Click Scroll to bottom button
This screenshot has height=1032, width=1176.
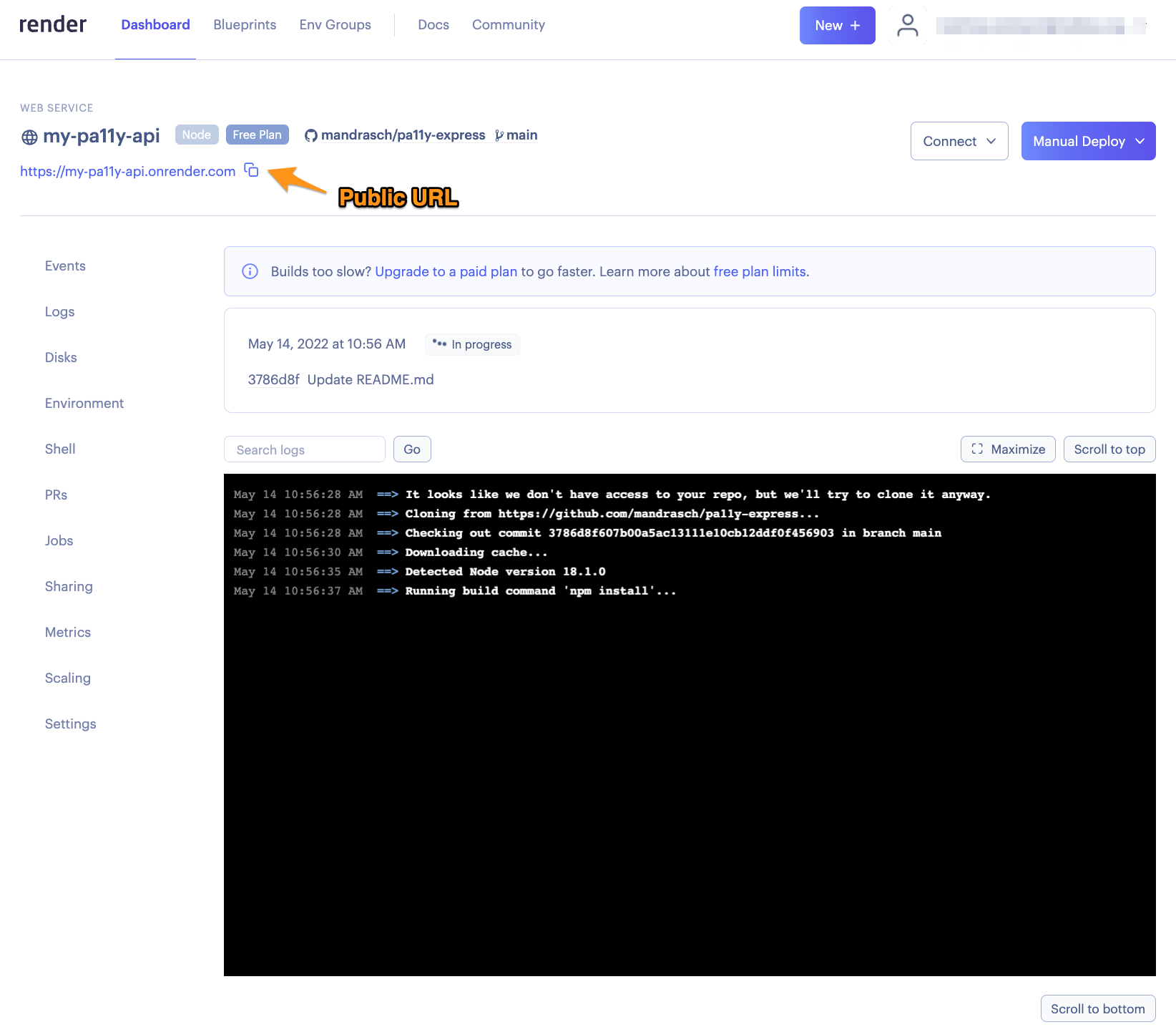1098,1008
